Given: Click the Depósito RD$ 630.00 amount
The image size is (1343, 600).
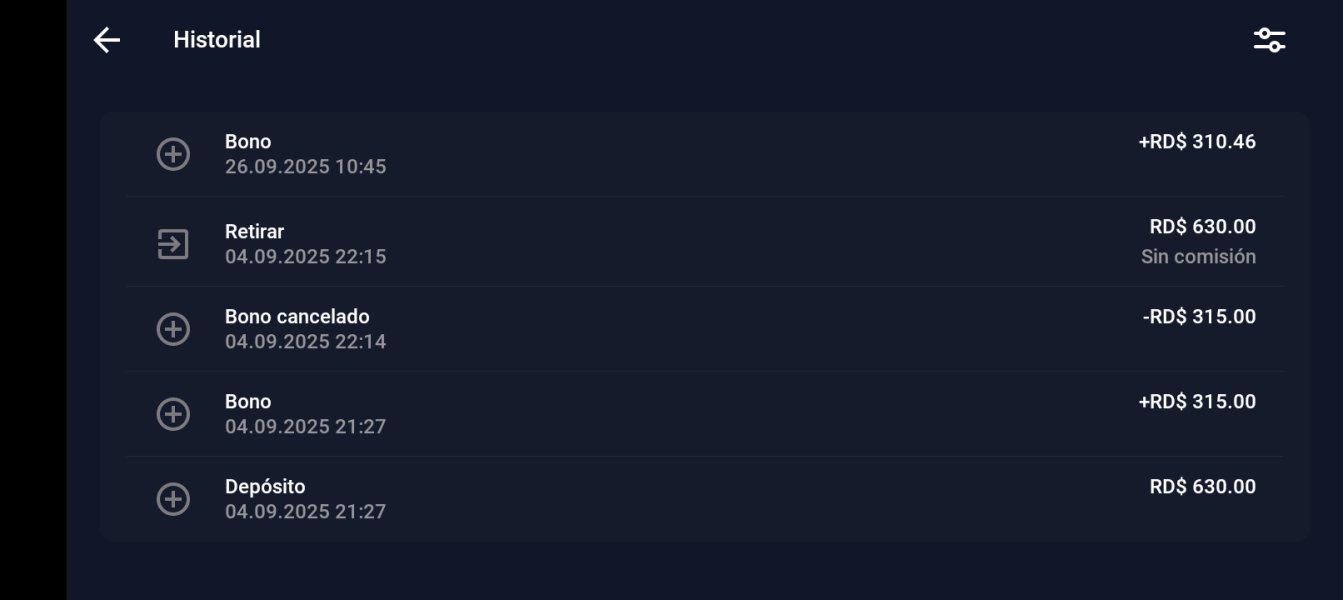Looking at the screenshot, I should click(1202, 487).
